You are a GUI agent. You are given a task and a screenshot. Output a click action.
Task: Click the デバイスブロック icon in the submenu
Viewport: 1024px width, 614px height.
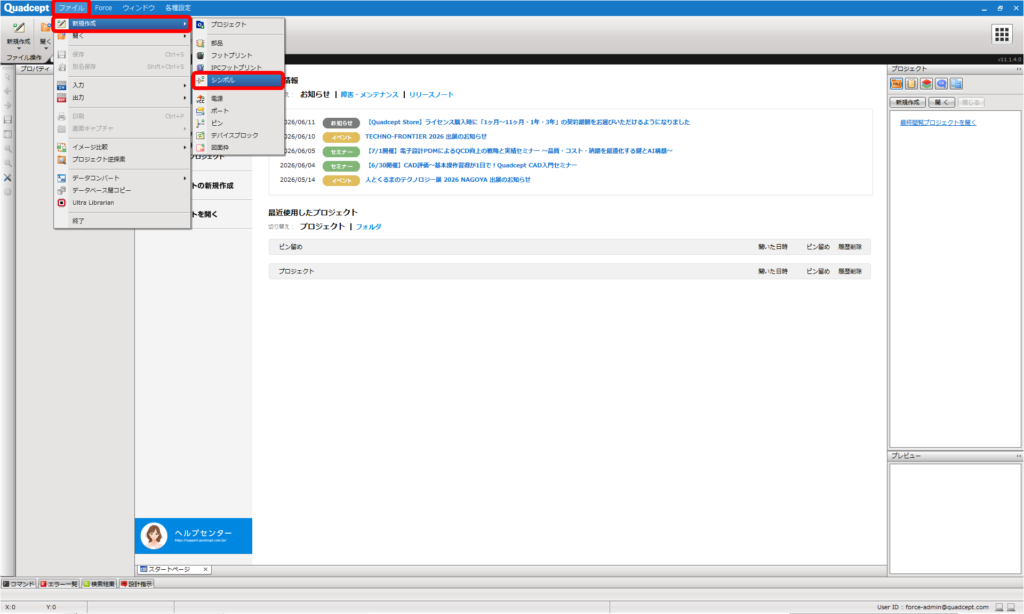point(200,135)
